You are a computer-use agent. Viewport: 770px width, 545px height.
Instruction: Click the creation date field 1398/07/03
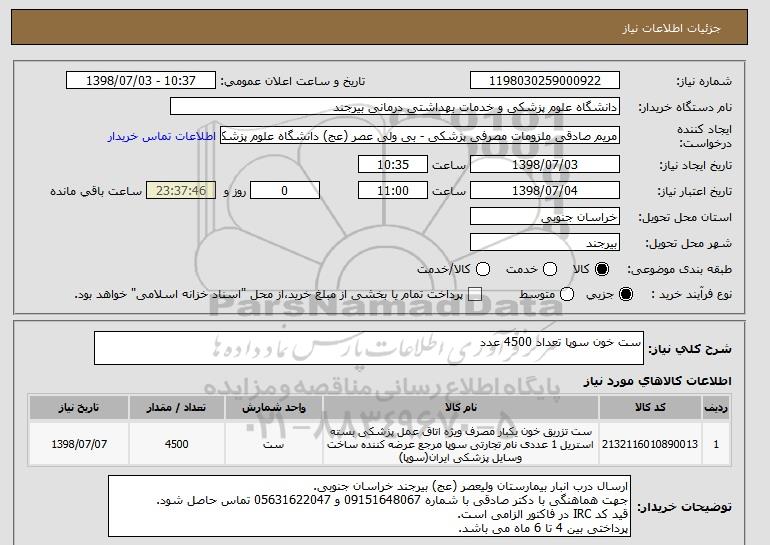click(x=545, y=164)
